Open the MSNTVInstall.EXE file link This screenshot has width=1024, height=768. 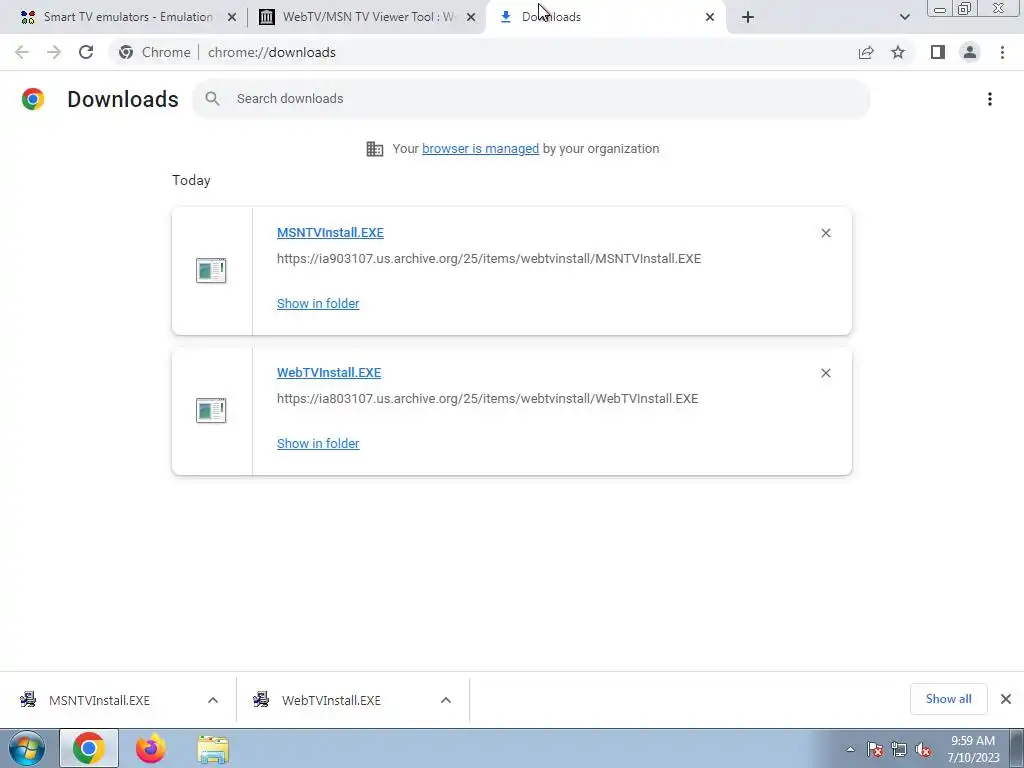(x=330, y=233)
